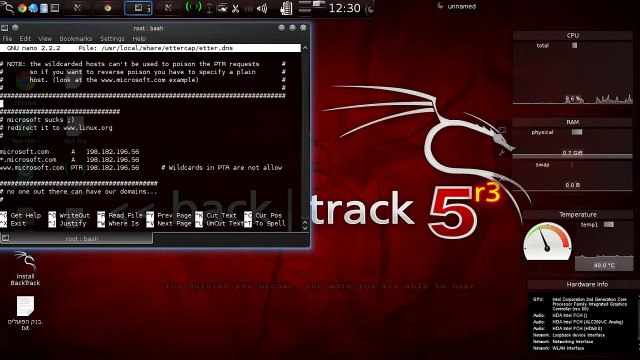
Task: Open the Install BackTrack desktop icon
Action: [x=25, y=268]
